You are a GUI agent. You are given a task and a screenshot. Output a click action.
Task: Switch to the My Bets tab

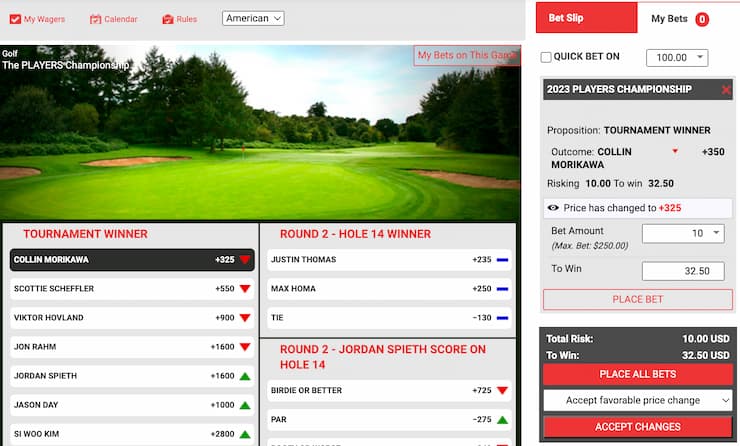[x=680, y=18]
